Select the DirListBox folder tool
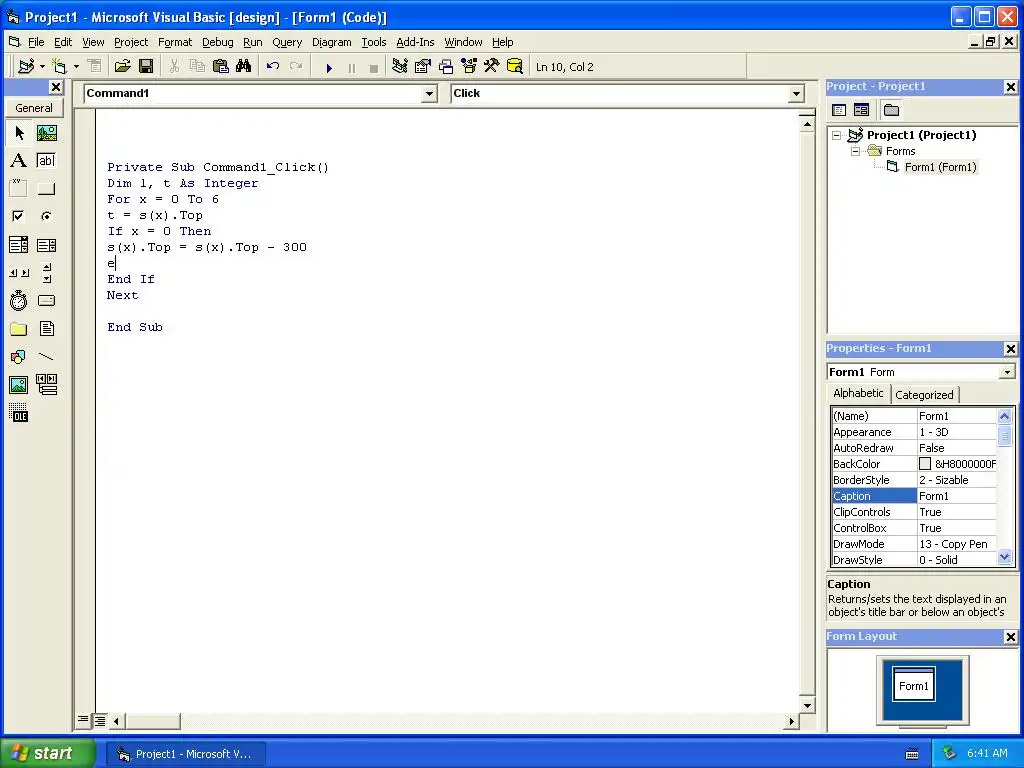Image resolution: width=1024 pixels, height=768 pixels. pos(19,329)
